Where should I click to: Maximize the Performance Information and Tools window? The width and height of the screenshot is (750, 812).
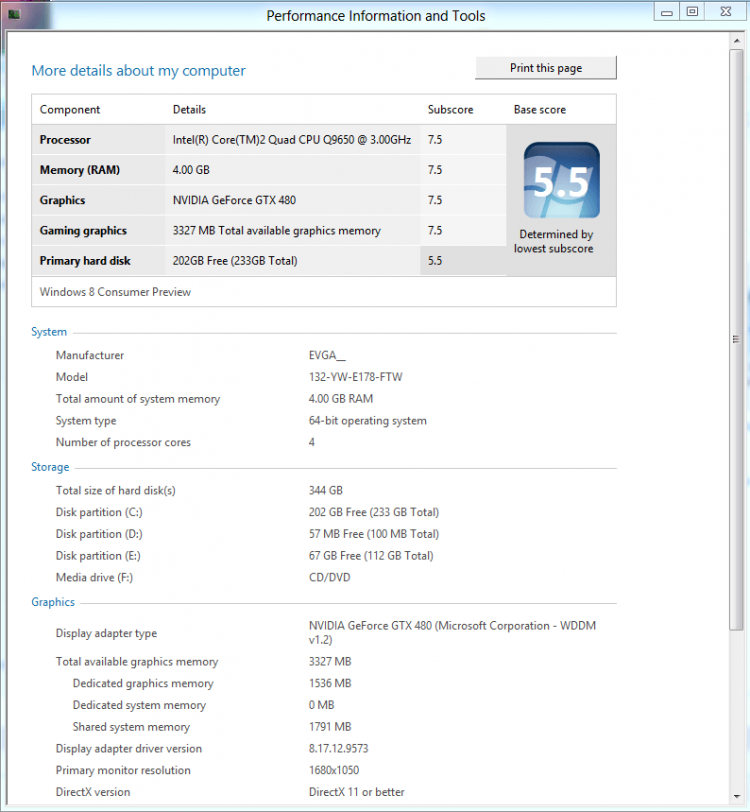point(693,12)
